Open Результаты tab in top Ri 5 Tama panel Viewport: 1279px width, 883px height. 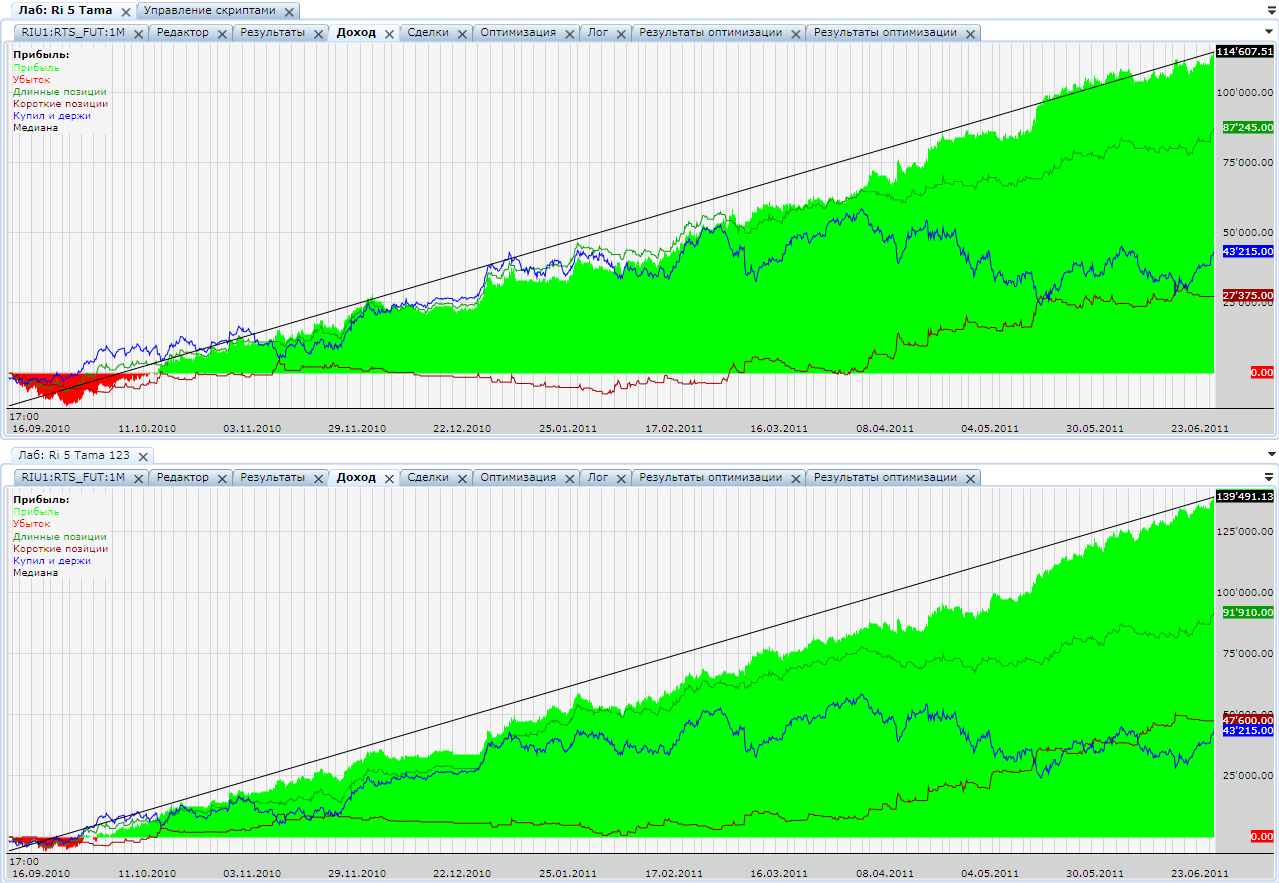[x=272, y=32]
